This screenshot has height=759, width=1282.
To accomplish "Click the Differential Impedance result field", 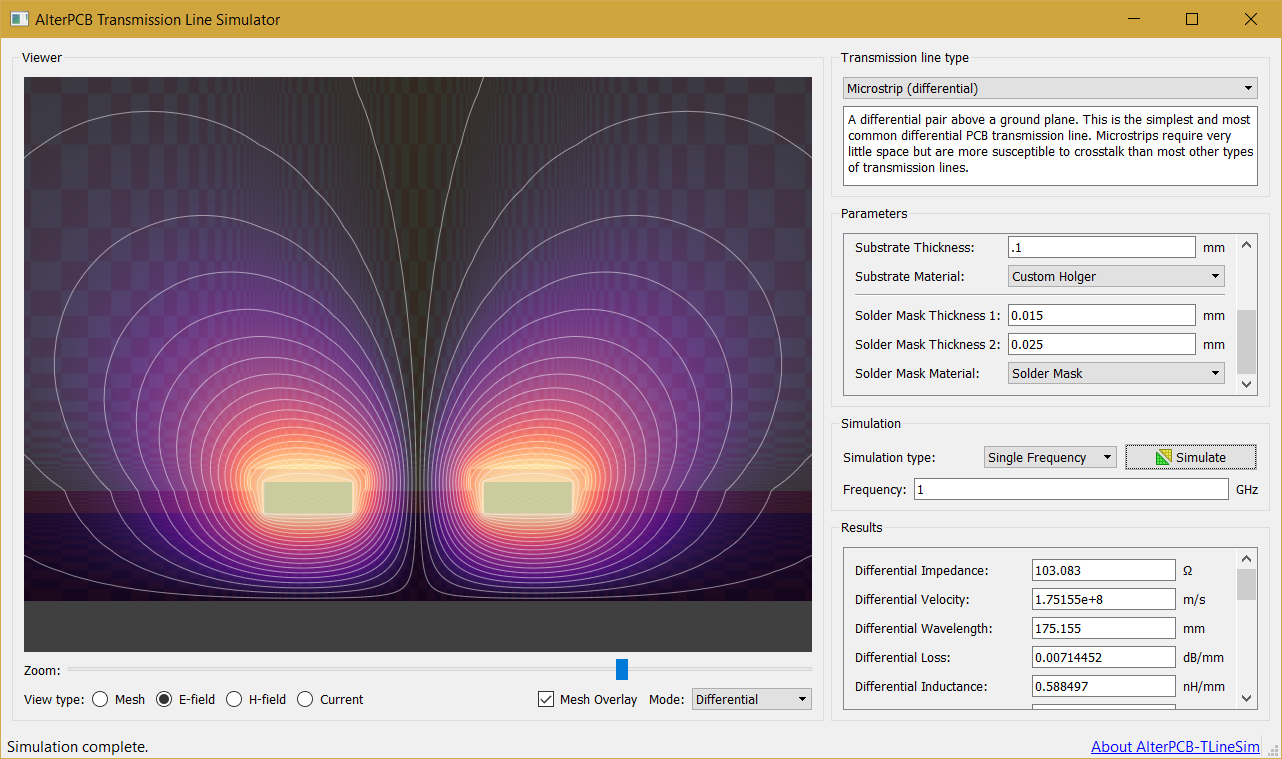I will click(1104, 570).
